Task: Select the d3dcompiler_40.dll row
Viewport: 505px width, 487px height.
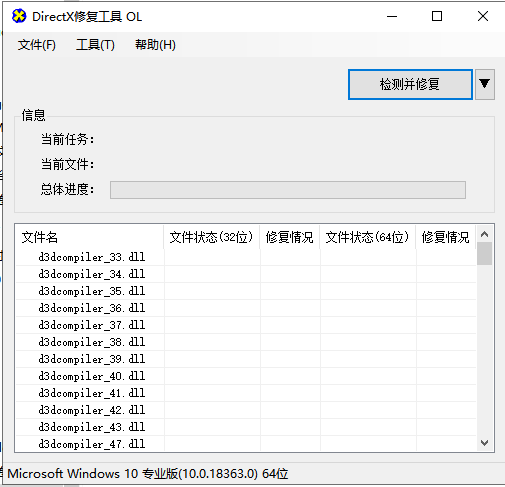Action: (246, 376)
